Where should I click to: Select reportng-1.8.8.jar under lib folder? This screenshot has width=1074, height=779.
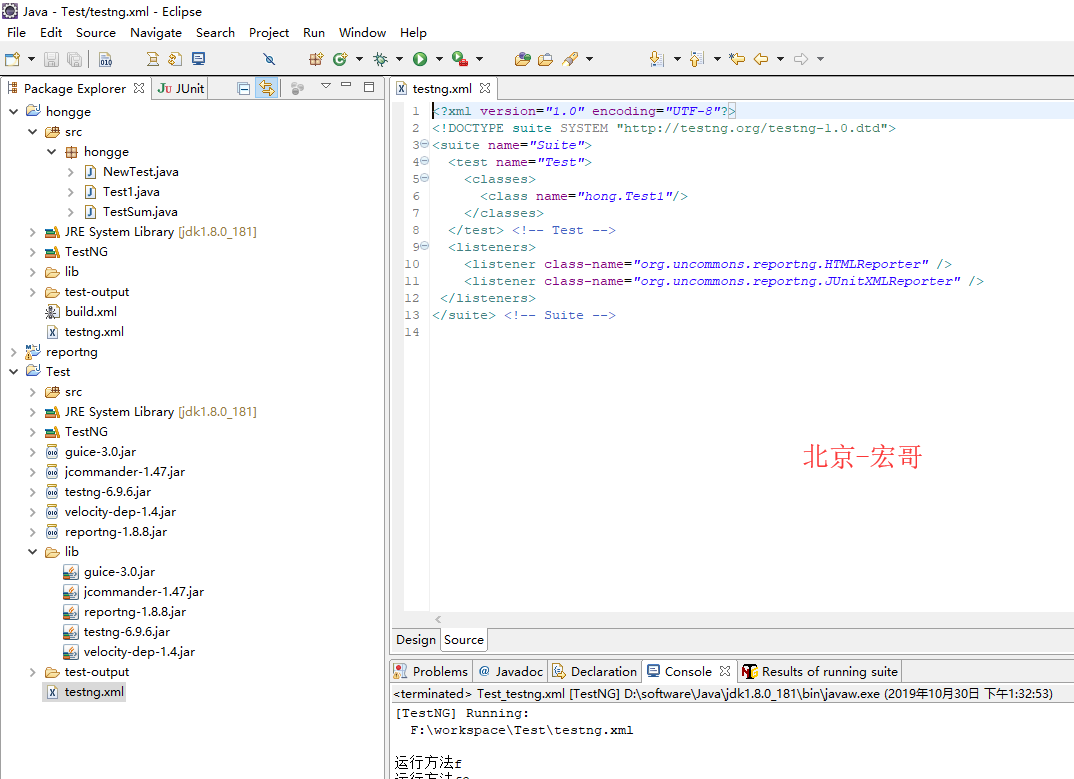coord(134,612)
